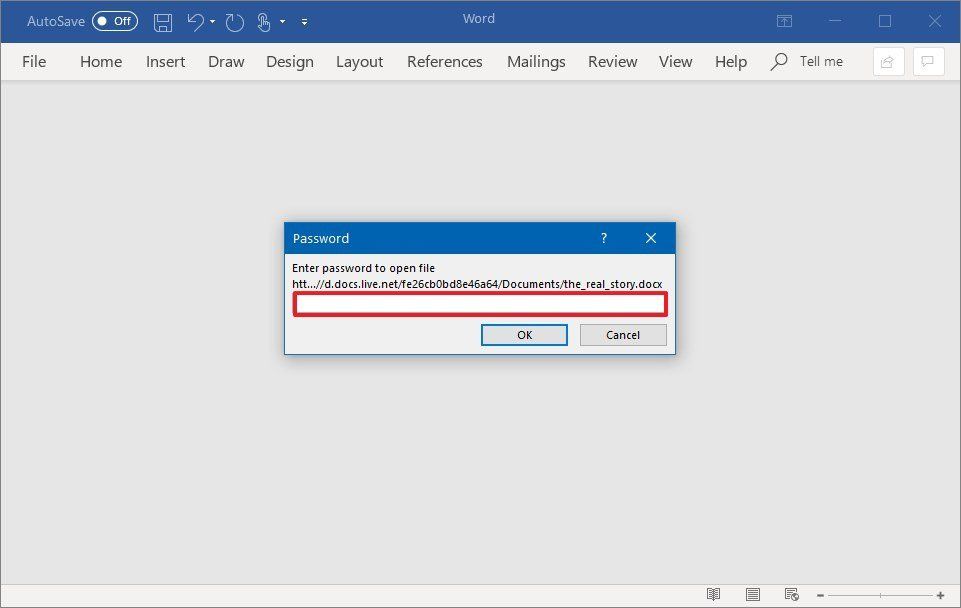Increase zoom using the plus control
This screenshot has width=961, height=608.
[x=941, y=594]
